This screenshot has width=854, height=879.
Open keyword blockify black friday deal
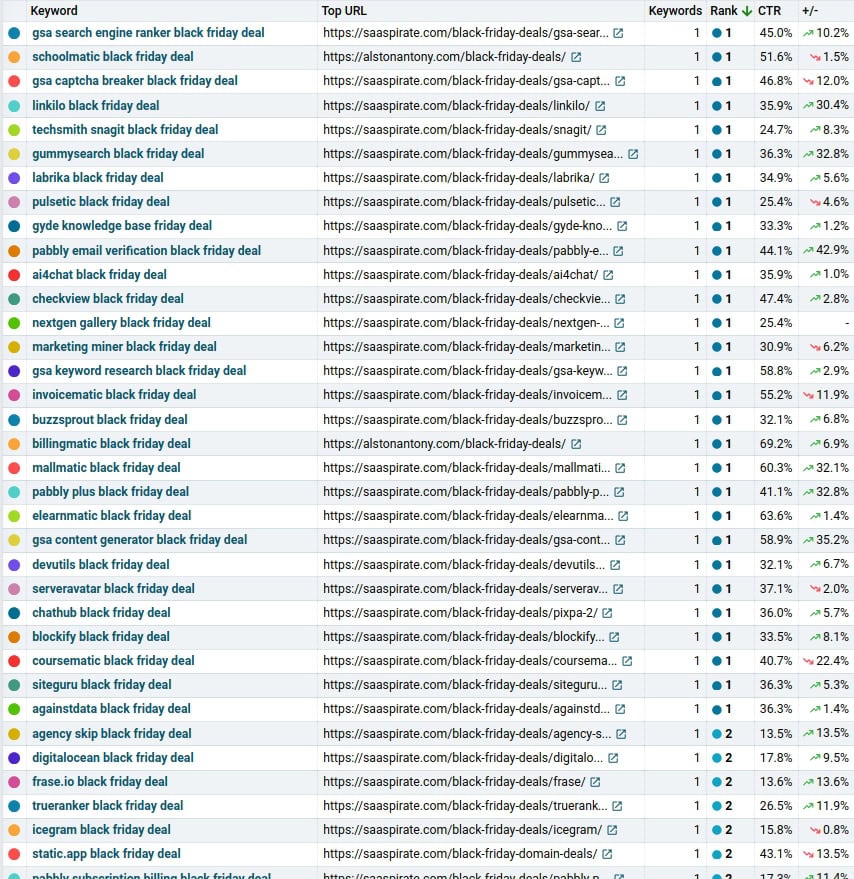pyautogui.click(x=101, y=636)
